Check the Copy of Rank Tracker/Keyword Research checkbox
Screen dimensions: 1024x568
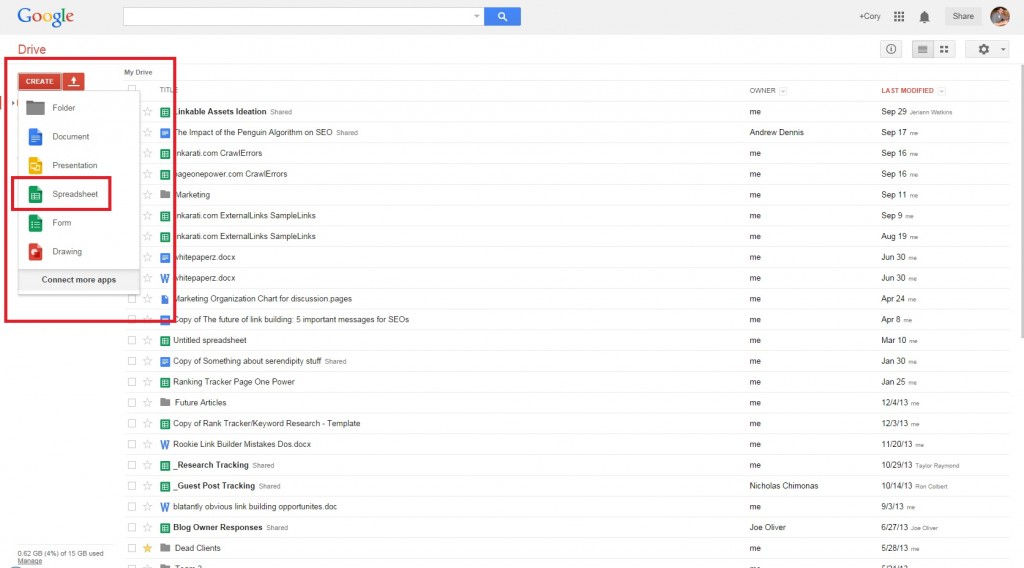click(x=132, y=424)
